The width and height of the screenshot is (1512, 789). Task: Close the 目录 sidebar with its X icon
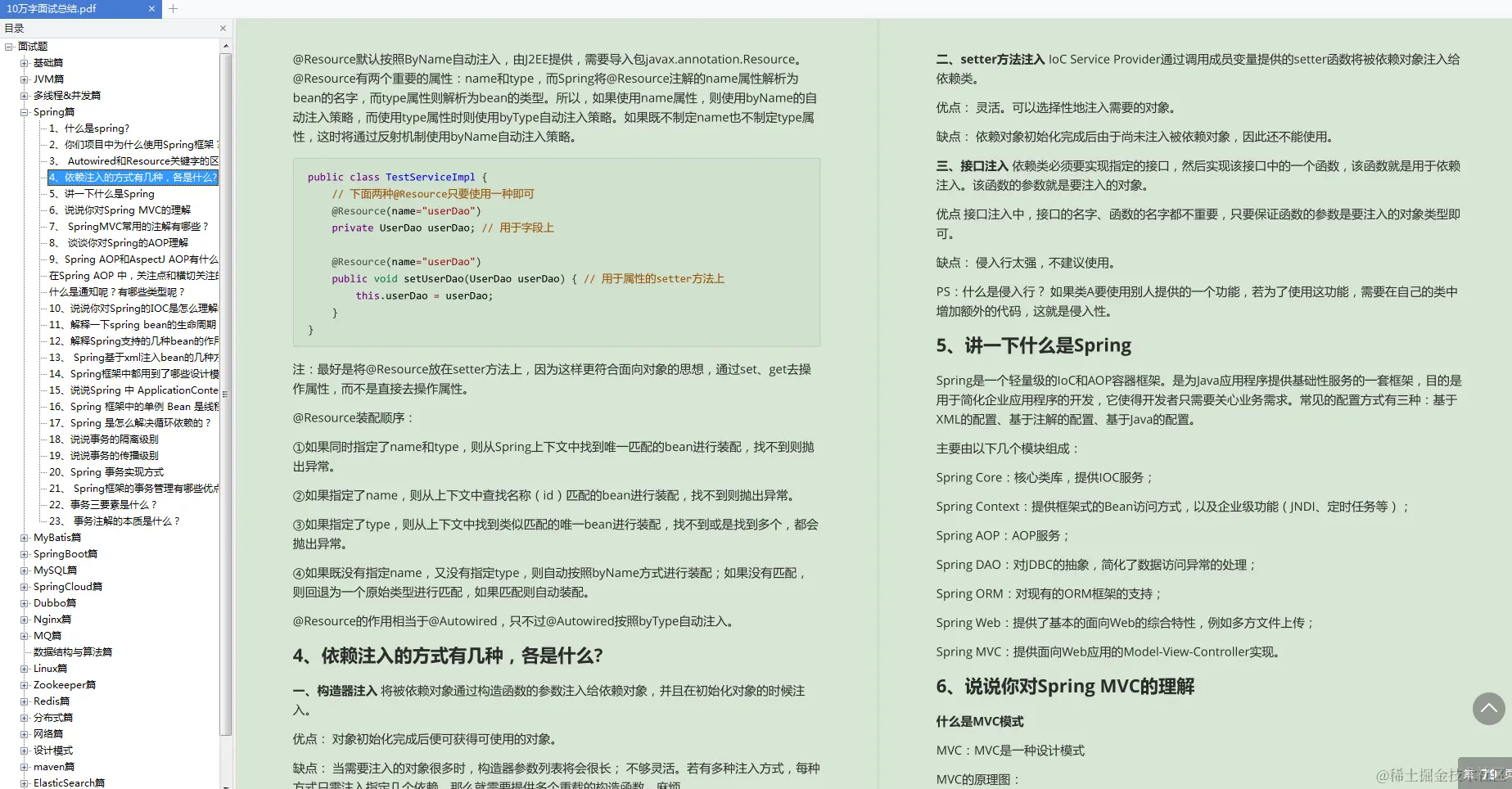click(x=222, y=28)
